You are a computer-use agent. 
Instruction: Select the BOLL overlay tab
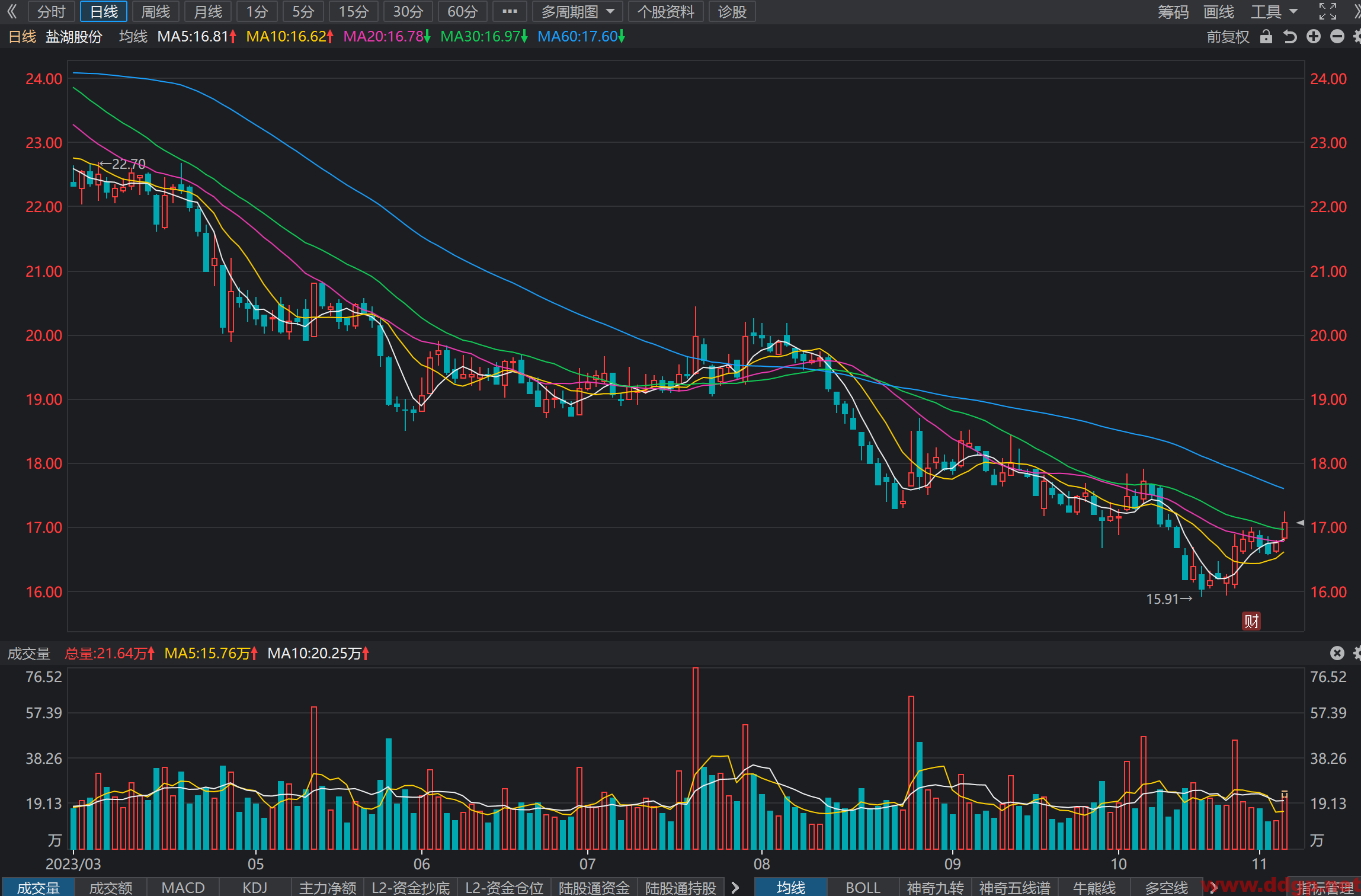pyautogui.click(x=863, y=888)
